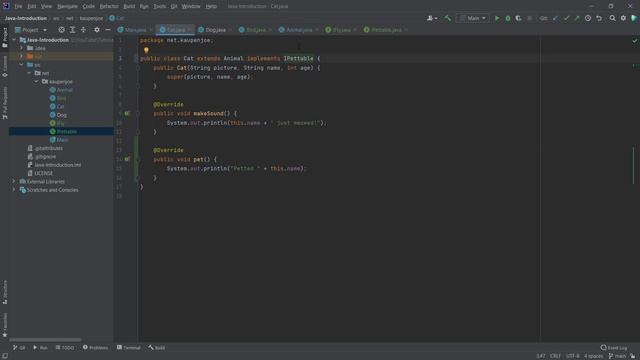
Task: Open the user account icon in toolbar
Action: (x=431, y=18)
